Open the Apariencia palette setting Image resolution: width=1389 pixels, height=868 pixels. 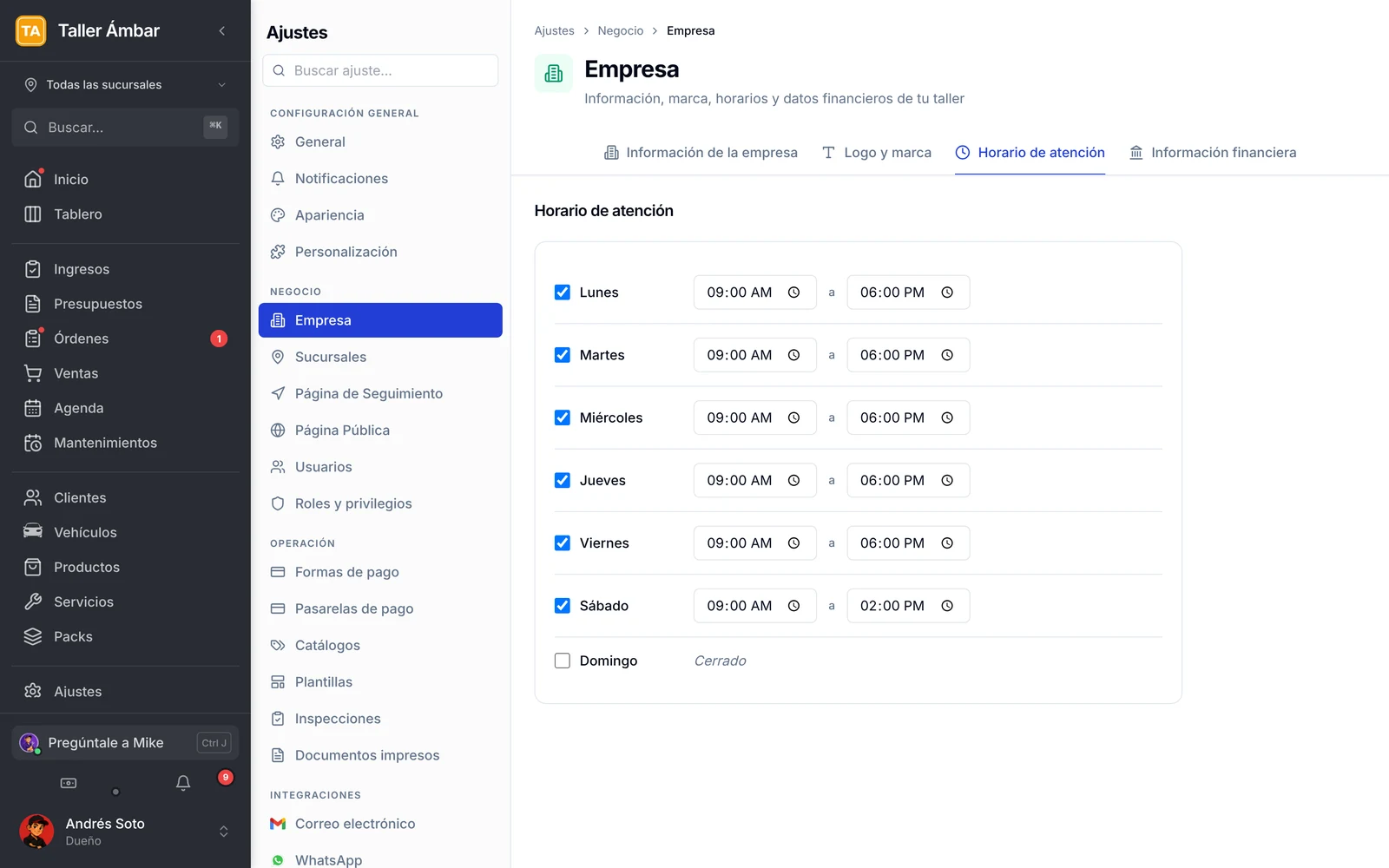click(380, 215)
